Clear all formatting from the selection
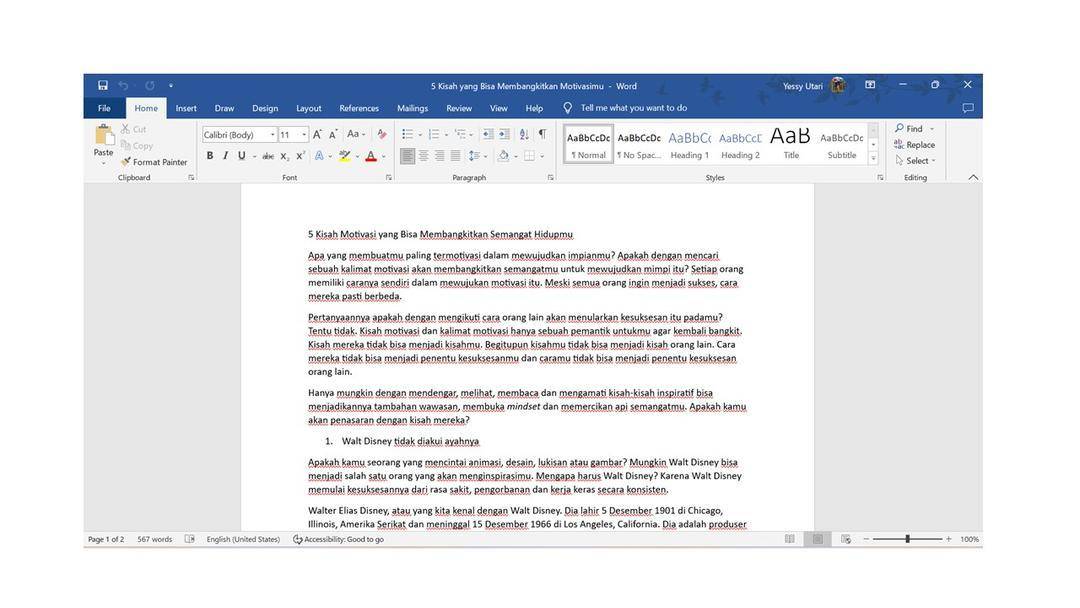The width and height of the screenshot is (1080, 608). point(382,134)
